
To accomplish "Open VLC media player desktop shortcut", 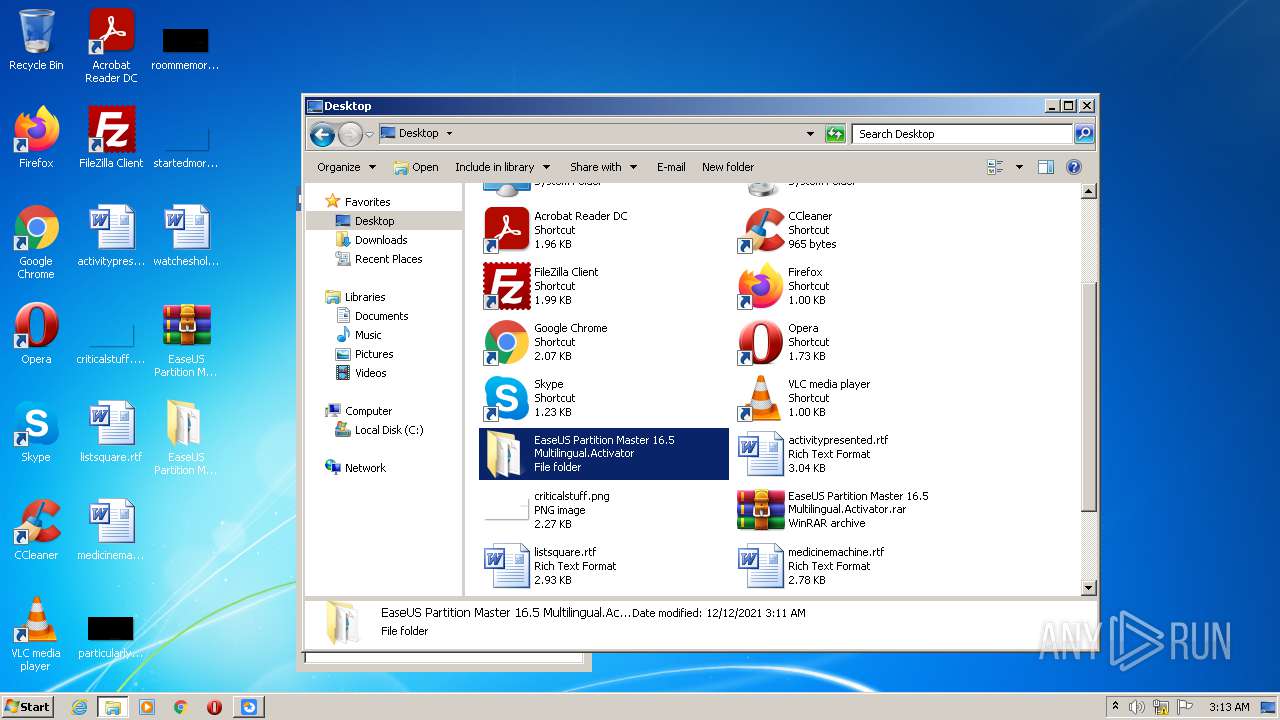I will [x=36, y=634].
